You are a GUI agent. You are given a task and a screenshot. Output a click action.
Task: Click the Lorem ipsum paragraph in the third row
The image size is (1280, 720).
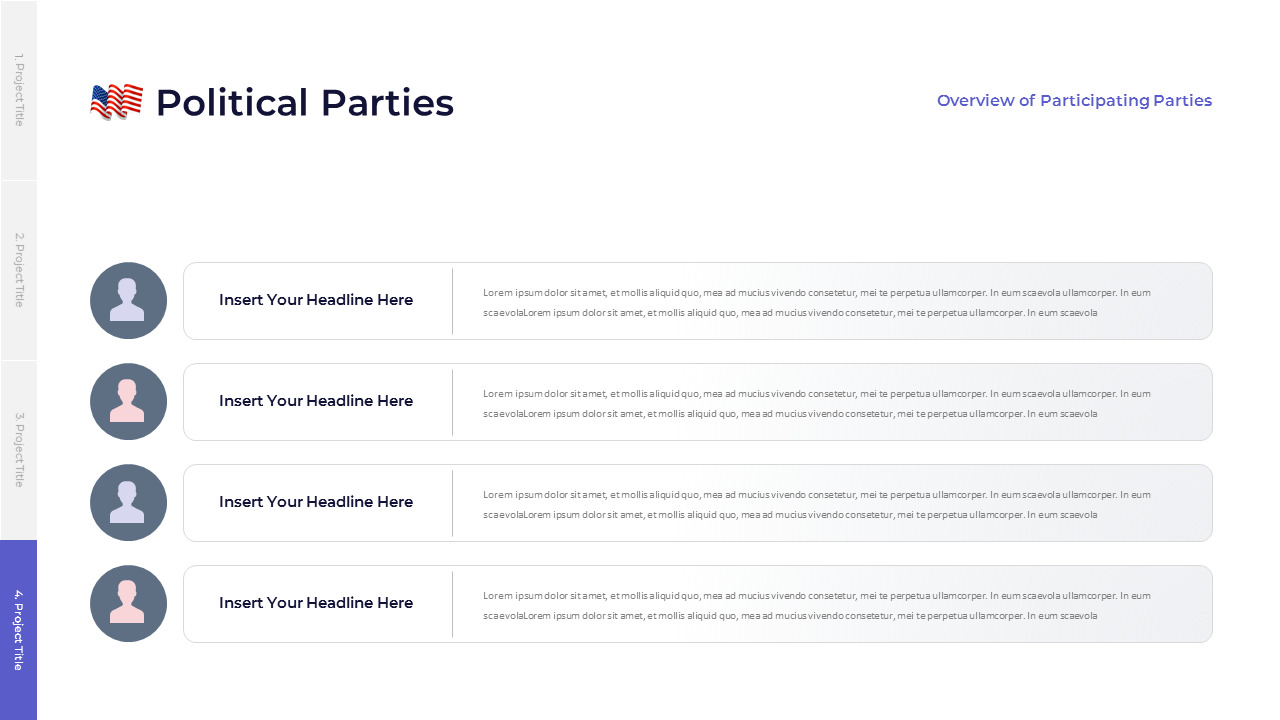816,504
